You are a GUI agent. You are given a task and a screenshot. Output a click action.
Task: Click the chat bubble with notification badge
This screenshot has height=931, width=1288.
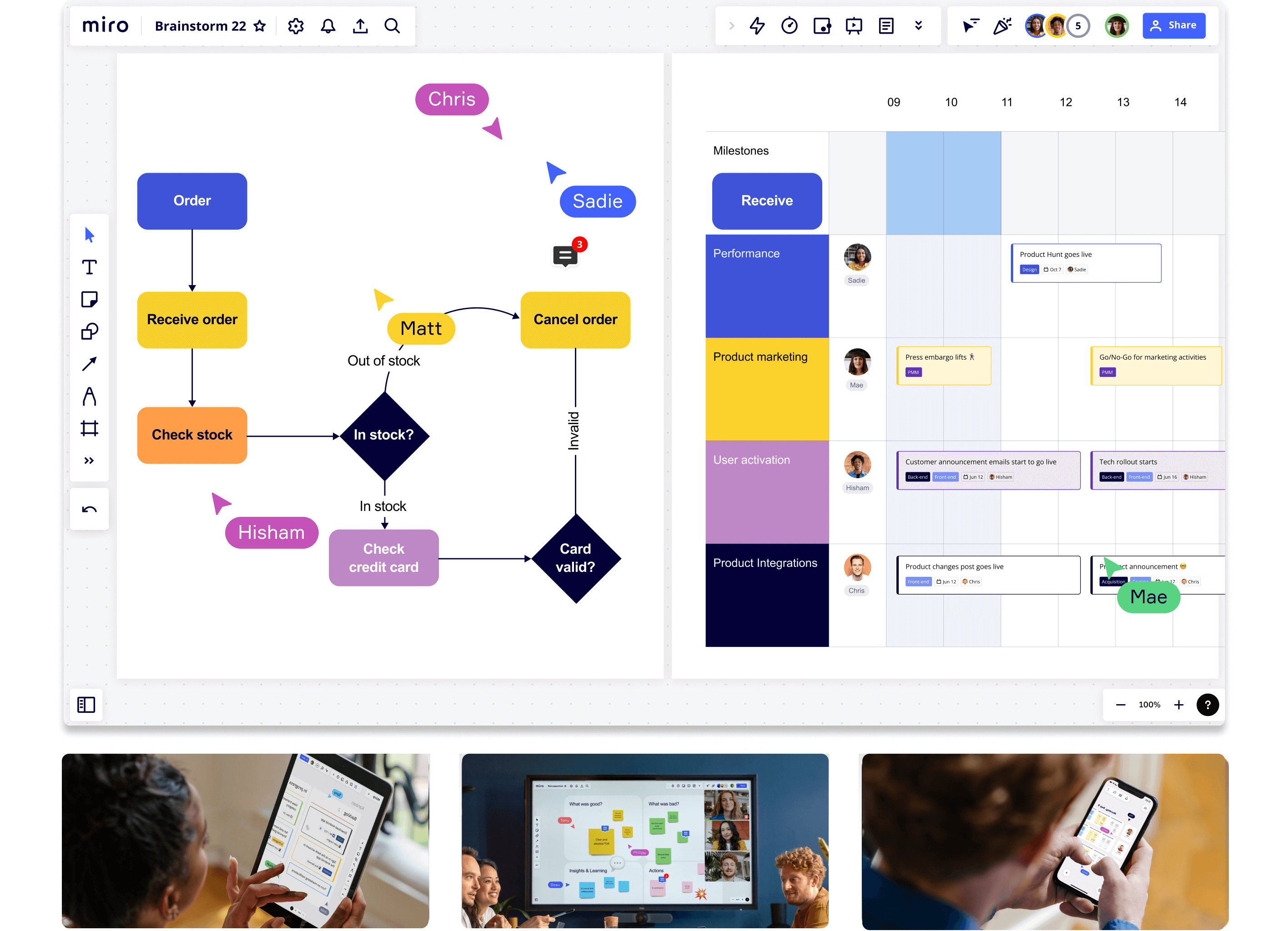565,255
